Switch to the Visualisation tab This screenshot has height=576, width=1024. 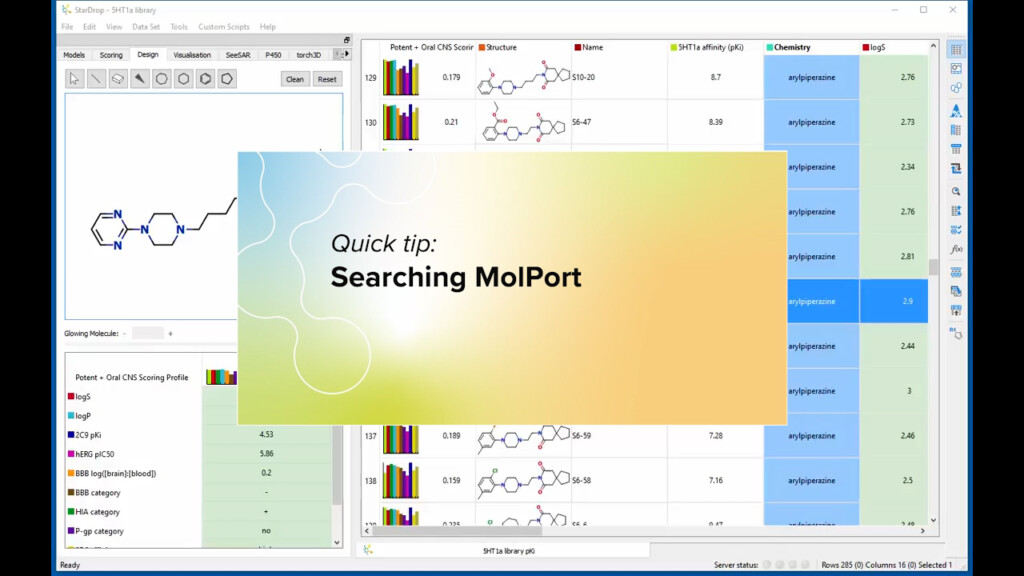tap(193, 54)
